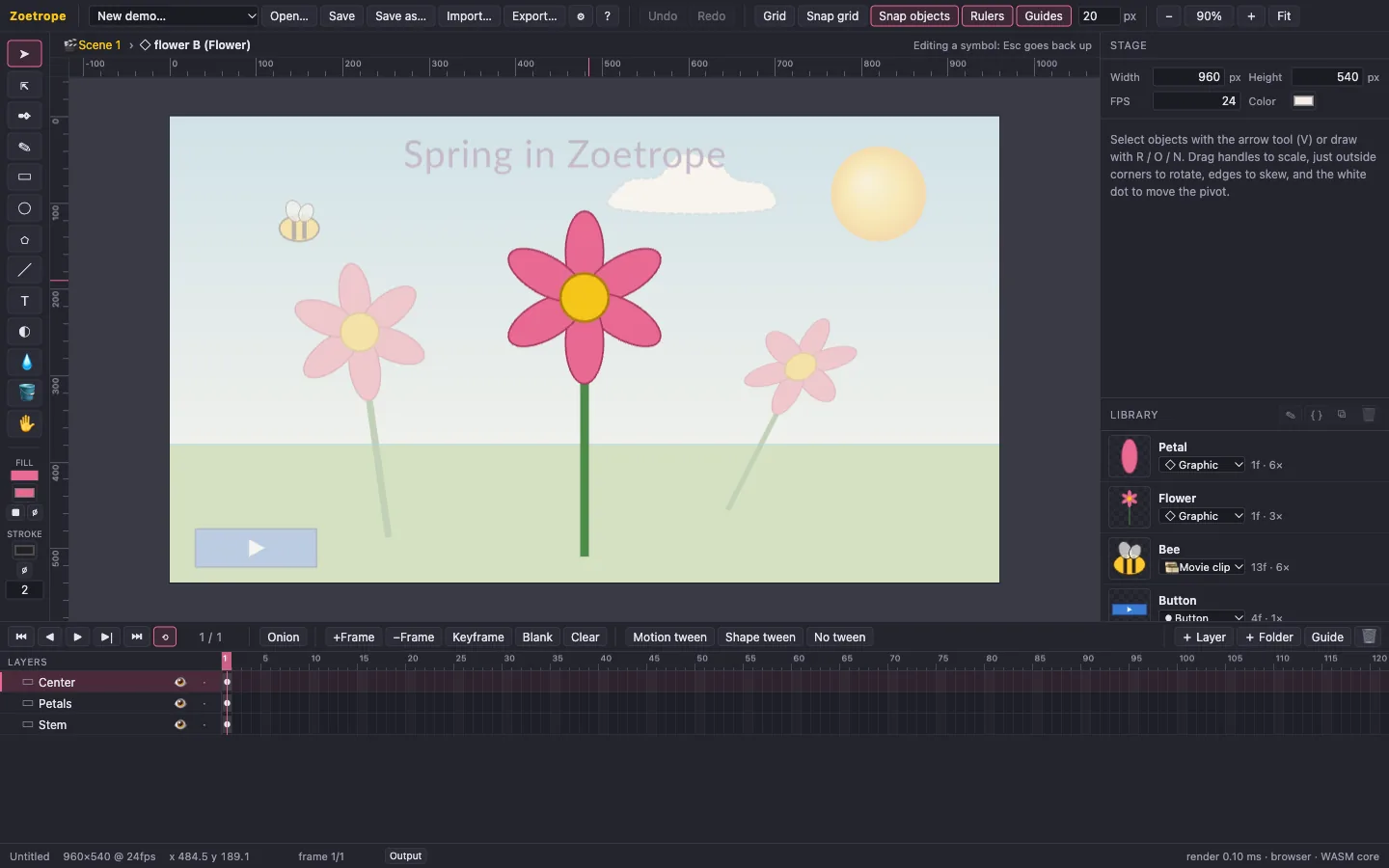Delete symbol with library trash icon

click(x=1368, y=415)
